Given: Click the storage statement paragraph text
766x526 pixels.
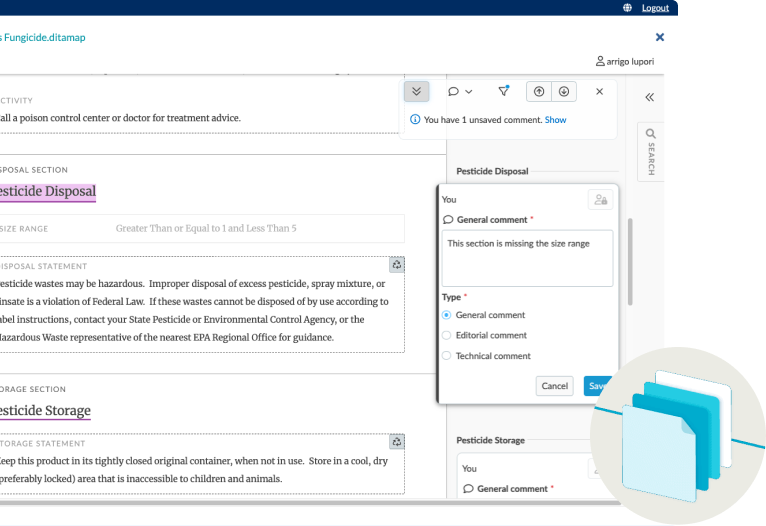Looking at the screenshot, I should [x=194, y=470].
